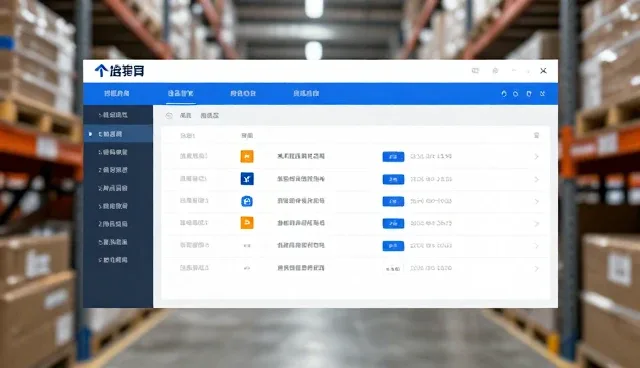Click the orange app icon in the fourth row
640x368 pixels.
point(247,223)
